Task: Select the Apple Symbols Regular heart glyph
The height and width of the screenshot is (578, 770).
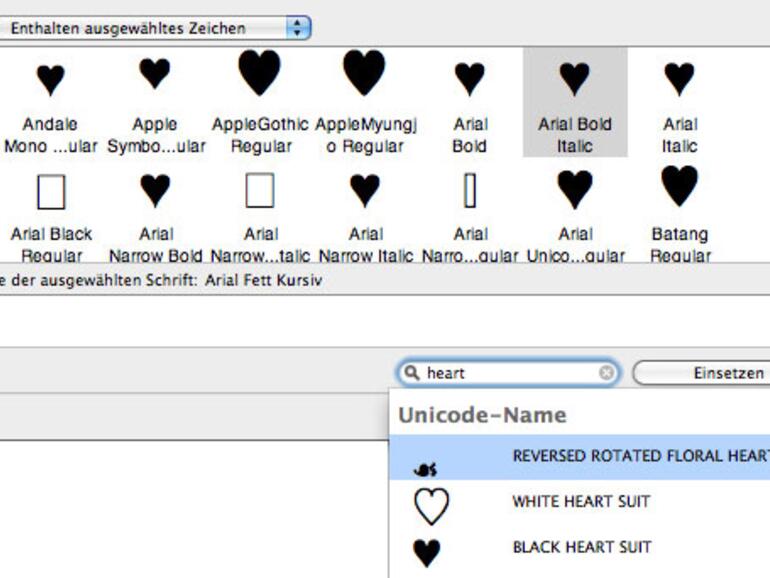Action: (x=155, y=73)
